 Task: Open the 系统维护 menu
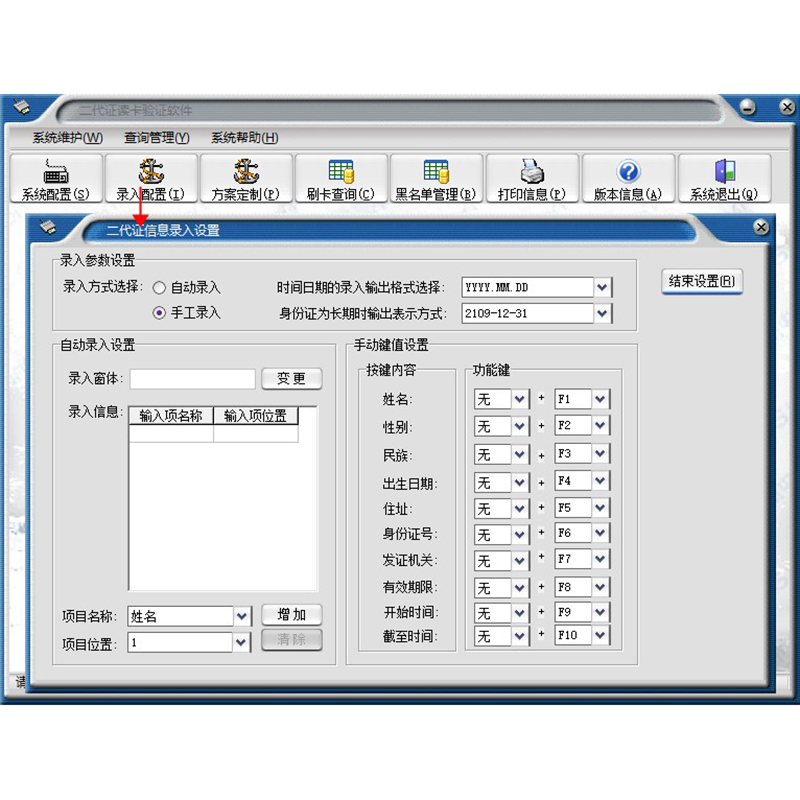click(x=67, y=138)
